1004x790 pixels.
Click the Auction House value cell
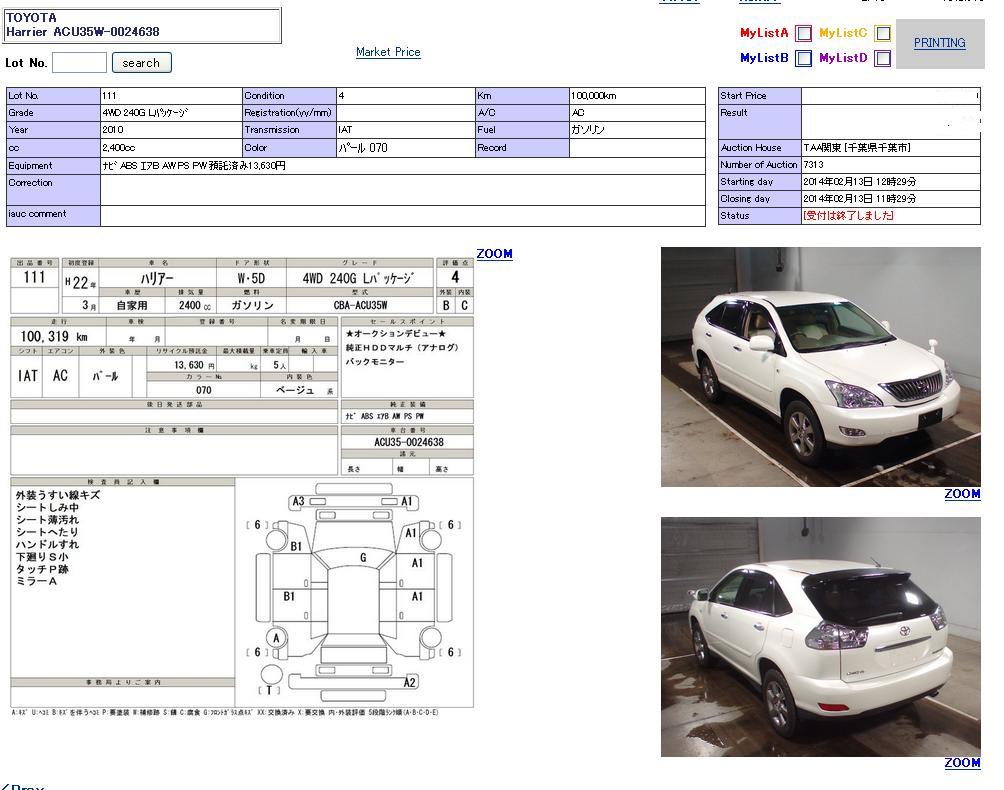pos(890,148)
